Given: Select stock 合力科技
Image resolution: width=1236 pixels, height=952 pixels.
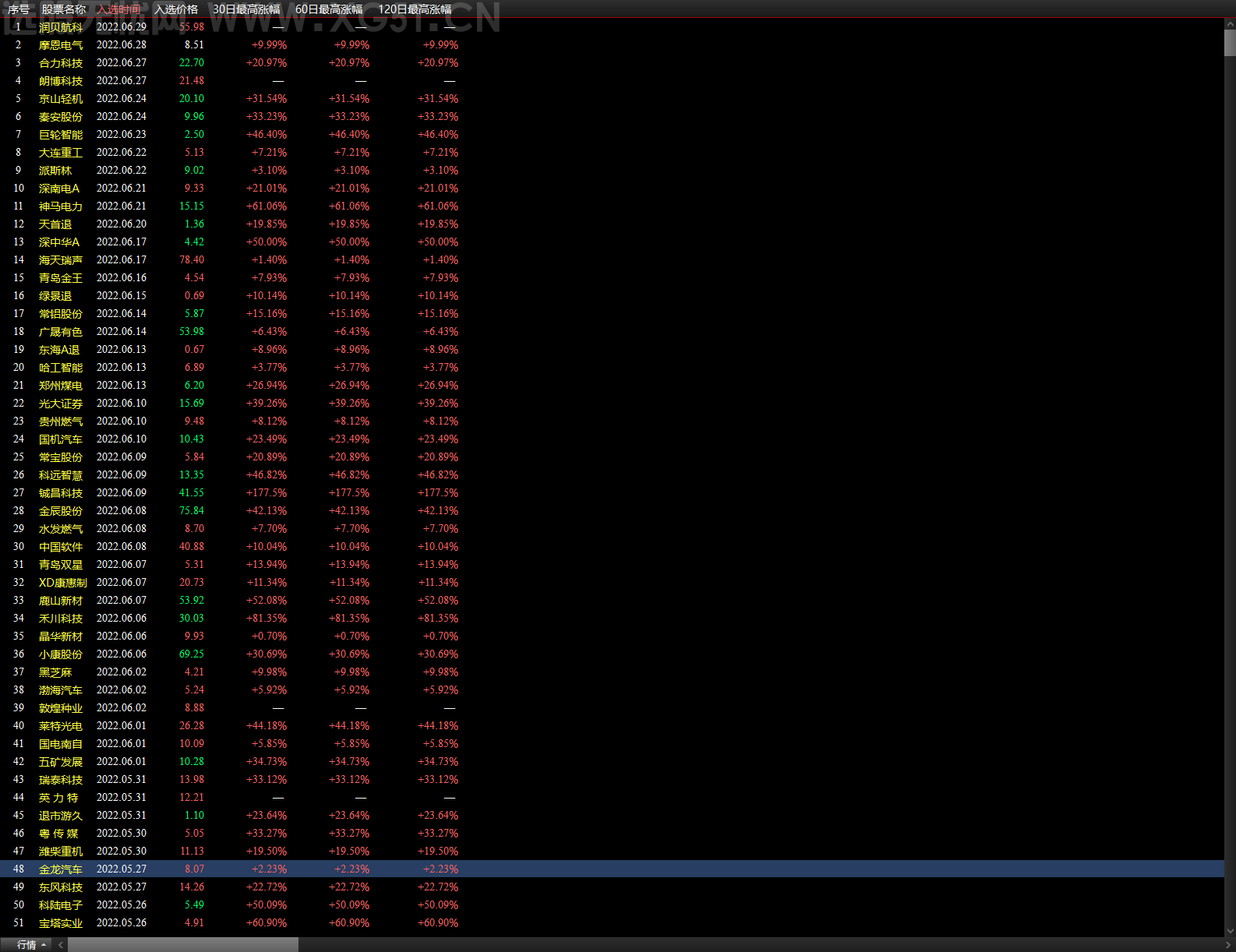Looking at the screenshot, I should tap(61, 63).
